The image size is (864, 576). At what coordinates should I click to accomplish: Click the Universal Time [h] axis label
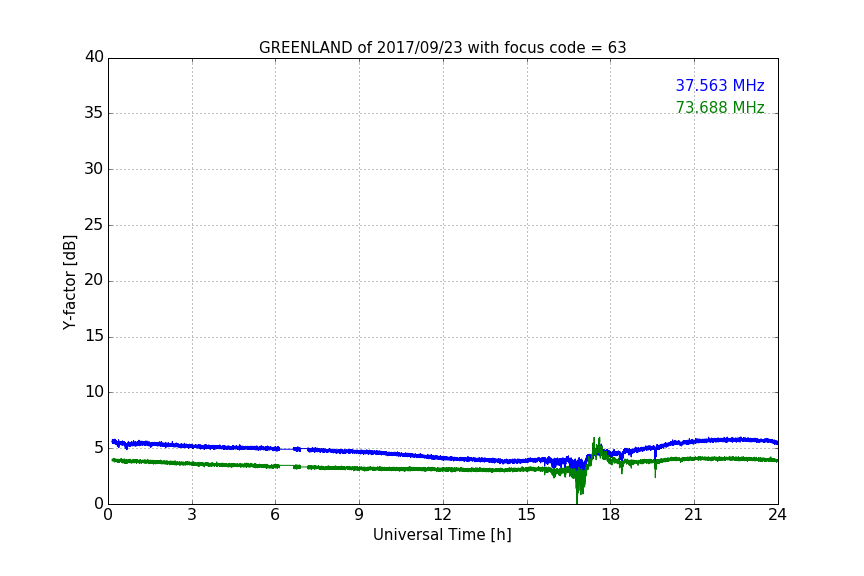click(x=442, y=535)
